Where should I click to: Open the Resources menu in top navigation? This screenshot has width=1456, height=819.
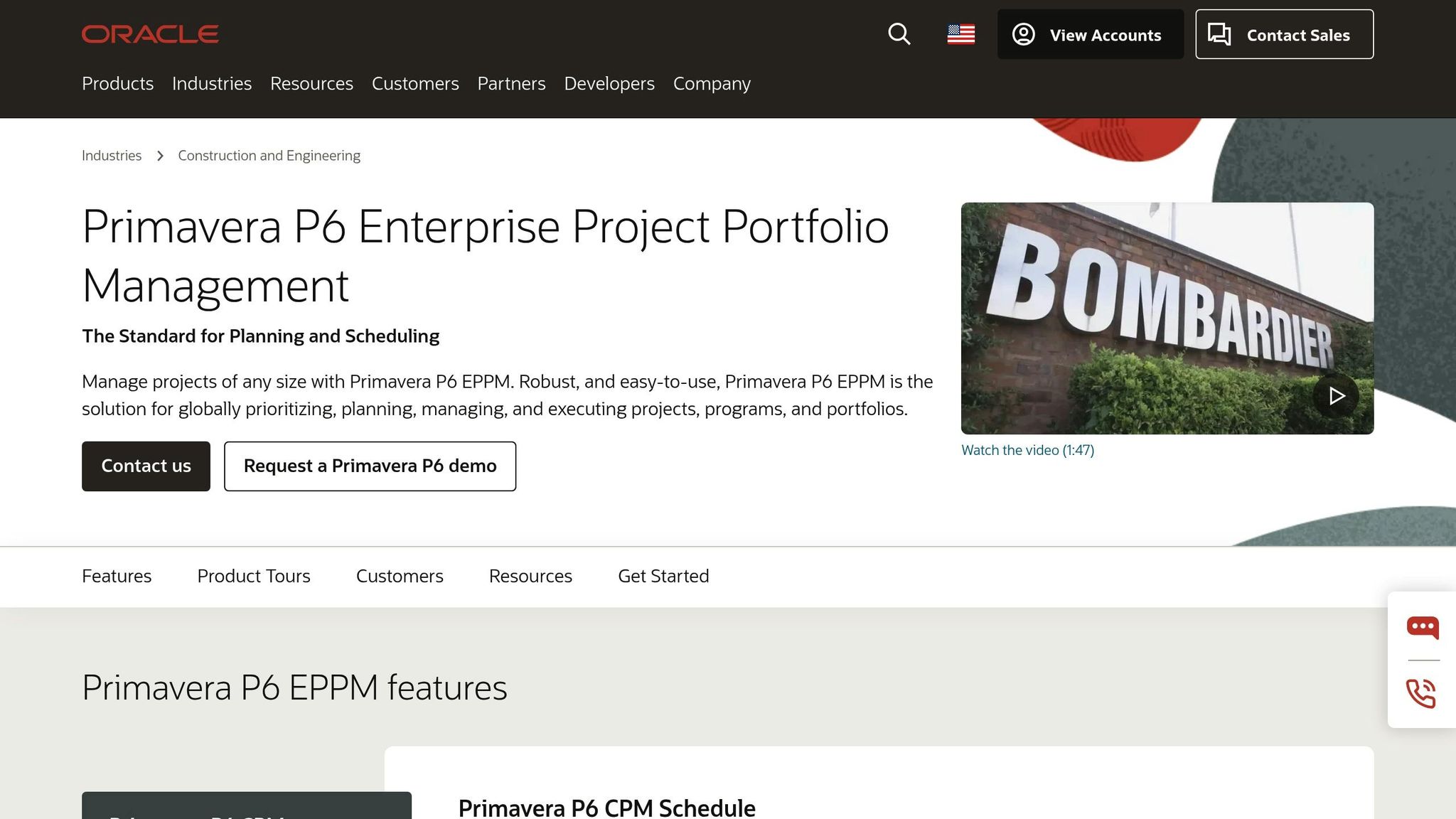[x=311, y=84]
